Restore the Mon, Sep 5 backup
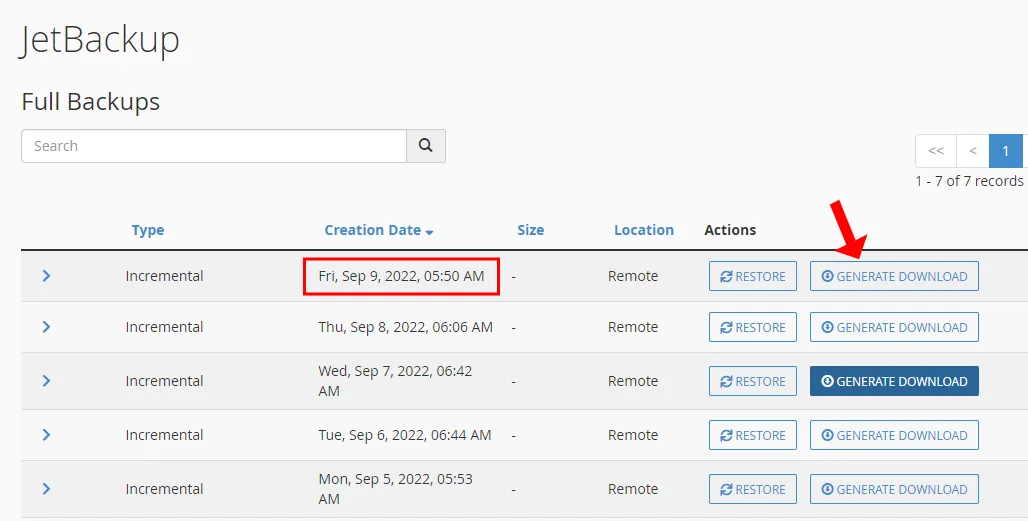Viewport: 1028px width, 521px height. coord(753,489)
